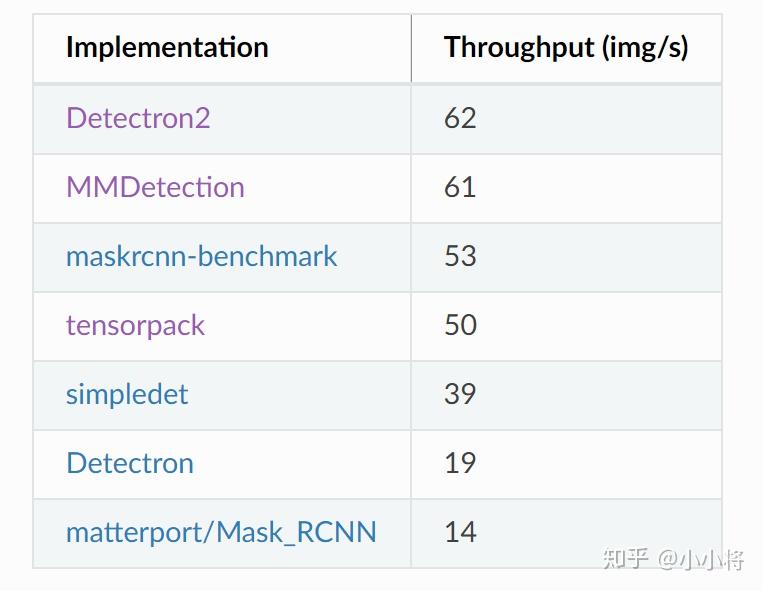Screen dimensions: 763x591
Task: Click the divider line between header columns
Action: [411, 48]
